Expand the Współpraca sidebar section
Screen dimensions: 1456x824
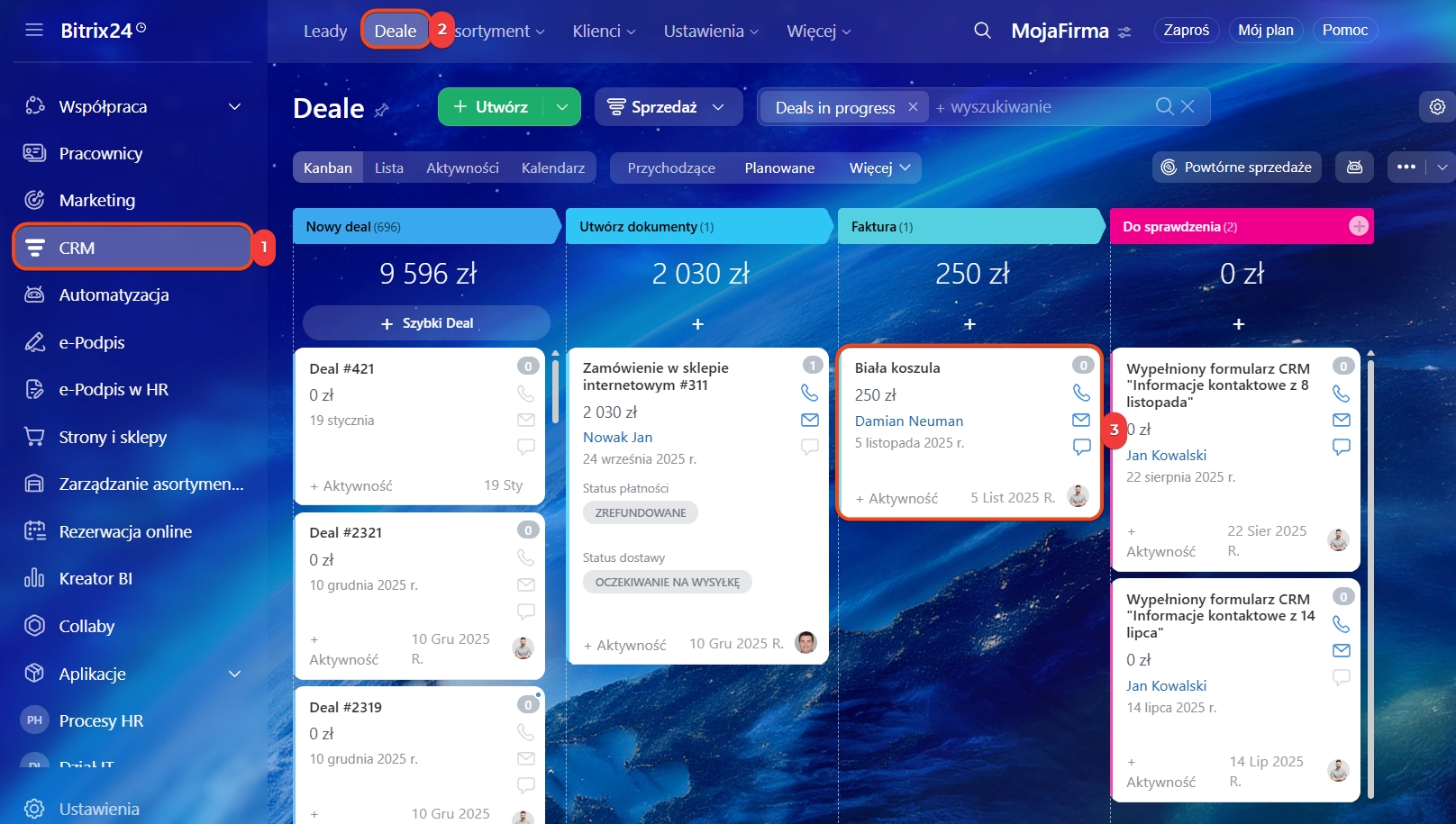click(234, 106)
